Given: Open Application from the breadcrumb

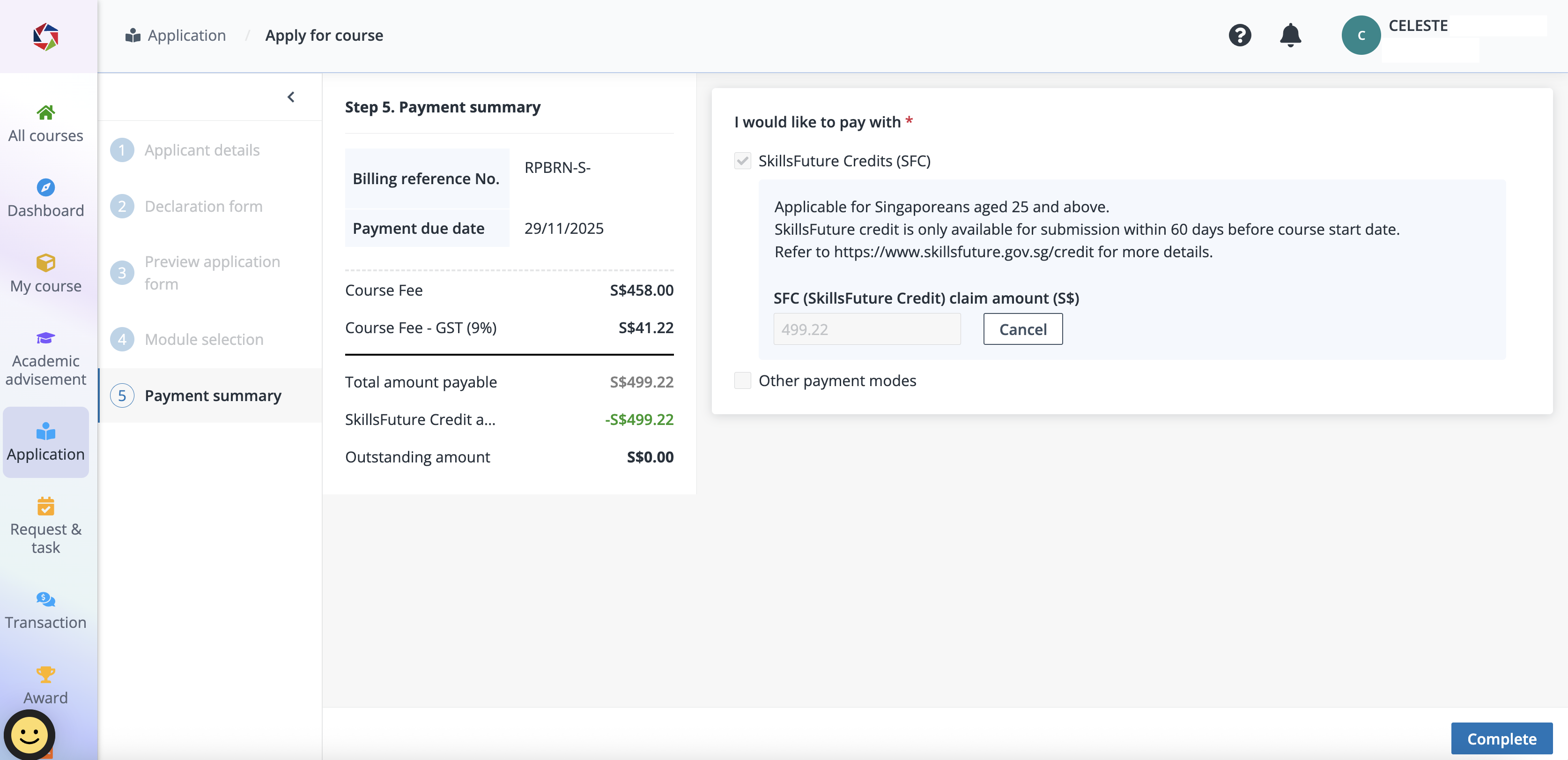Looking at the screenshot, I should pos(186,35).
